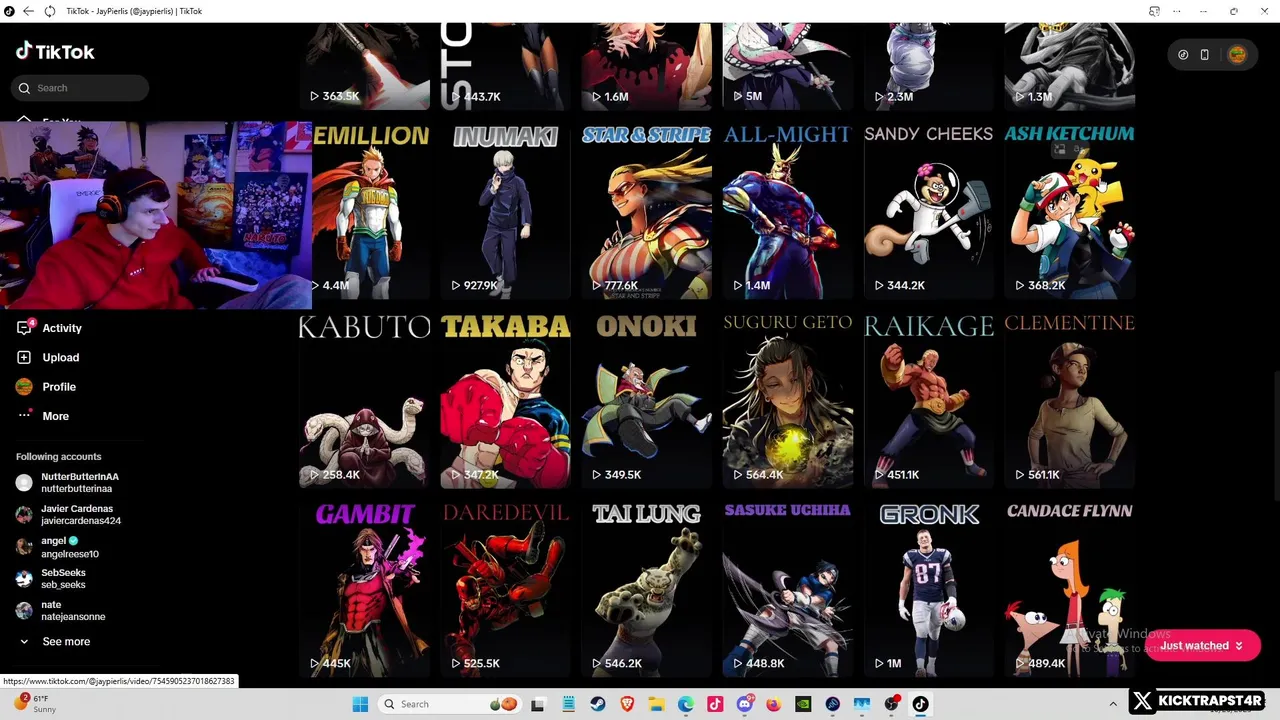Open NVIDIA app from the taskbar

click(x=803, y=704)
